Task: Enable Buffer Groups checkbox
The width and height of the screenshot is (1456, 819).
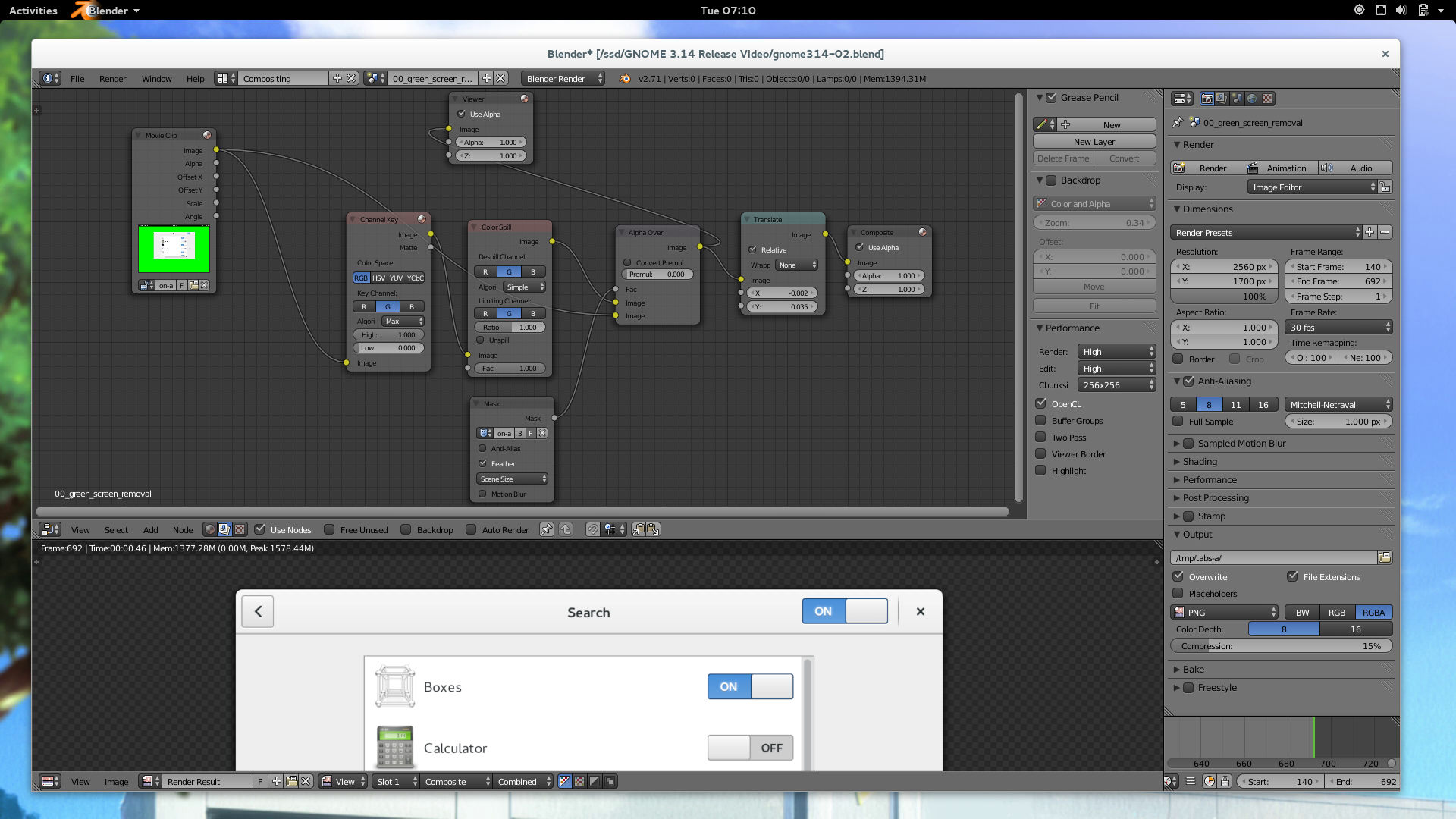Action: point(1041,420)
